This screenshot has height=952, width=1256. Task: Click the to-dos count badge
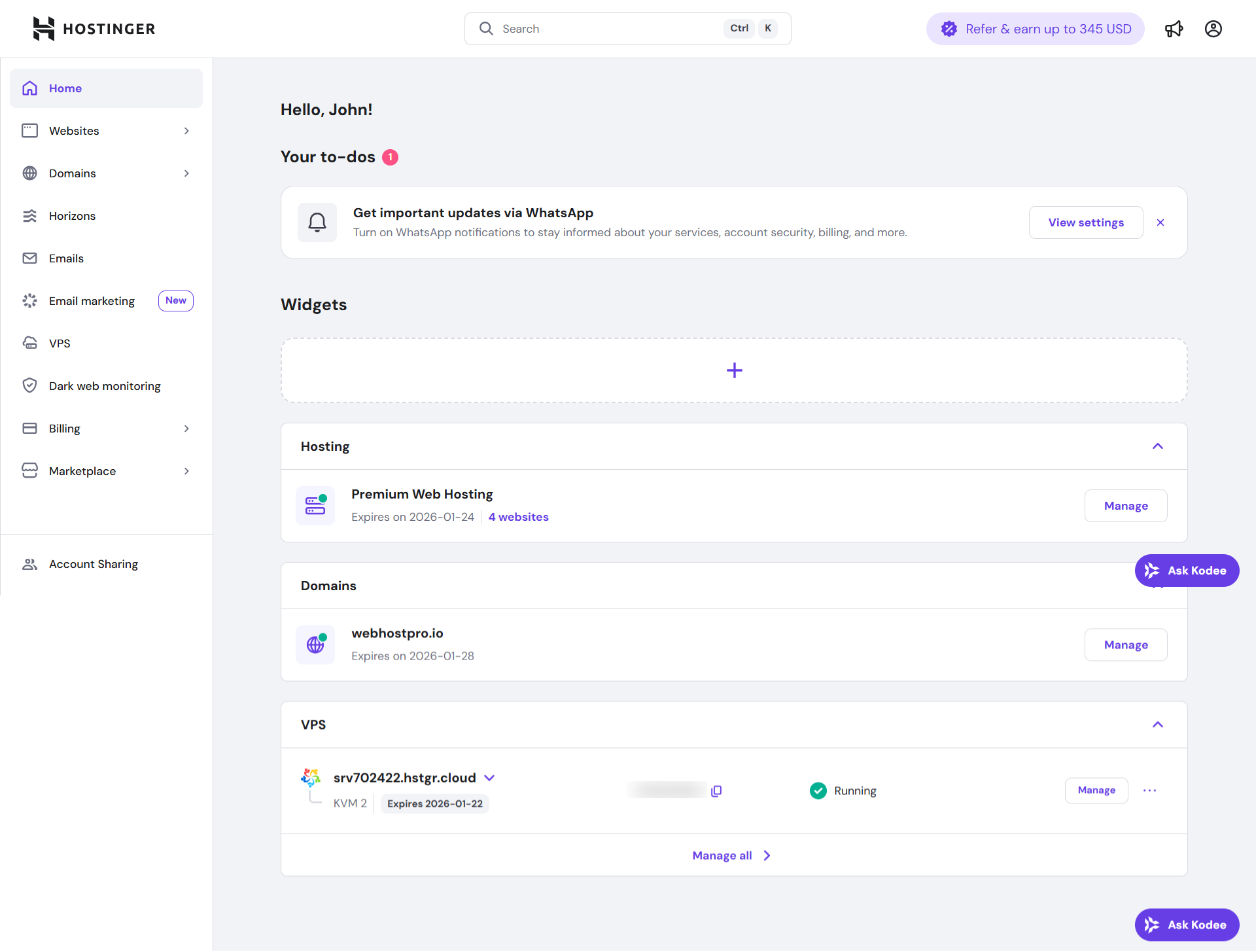(x=390, y=157)
